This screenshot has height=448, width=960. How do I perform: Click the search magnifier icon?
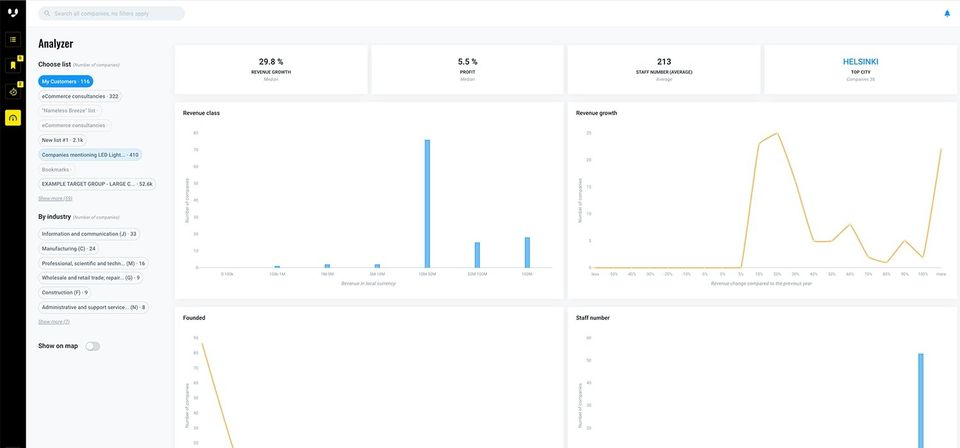(47, 13)
